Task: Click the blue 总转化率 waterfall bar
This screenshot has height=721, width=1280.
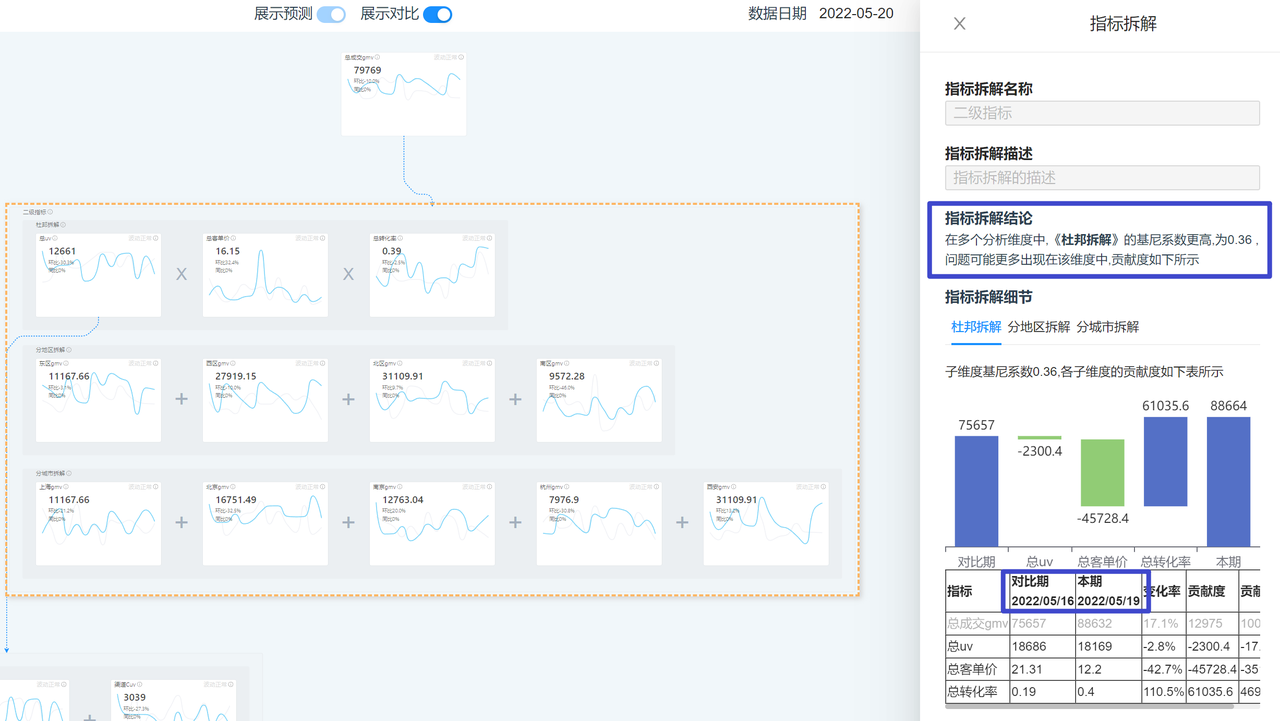Action: 1165,462
